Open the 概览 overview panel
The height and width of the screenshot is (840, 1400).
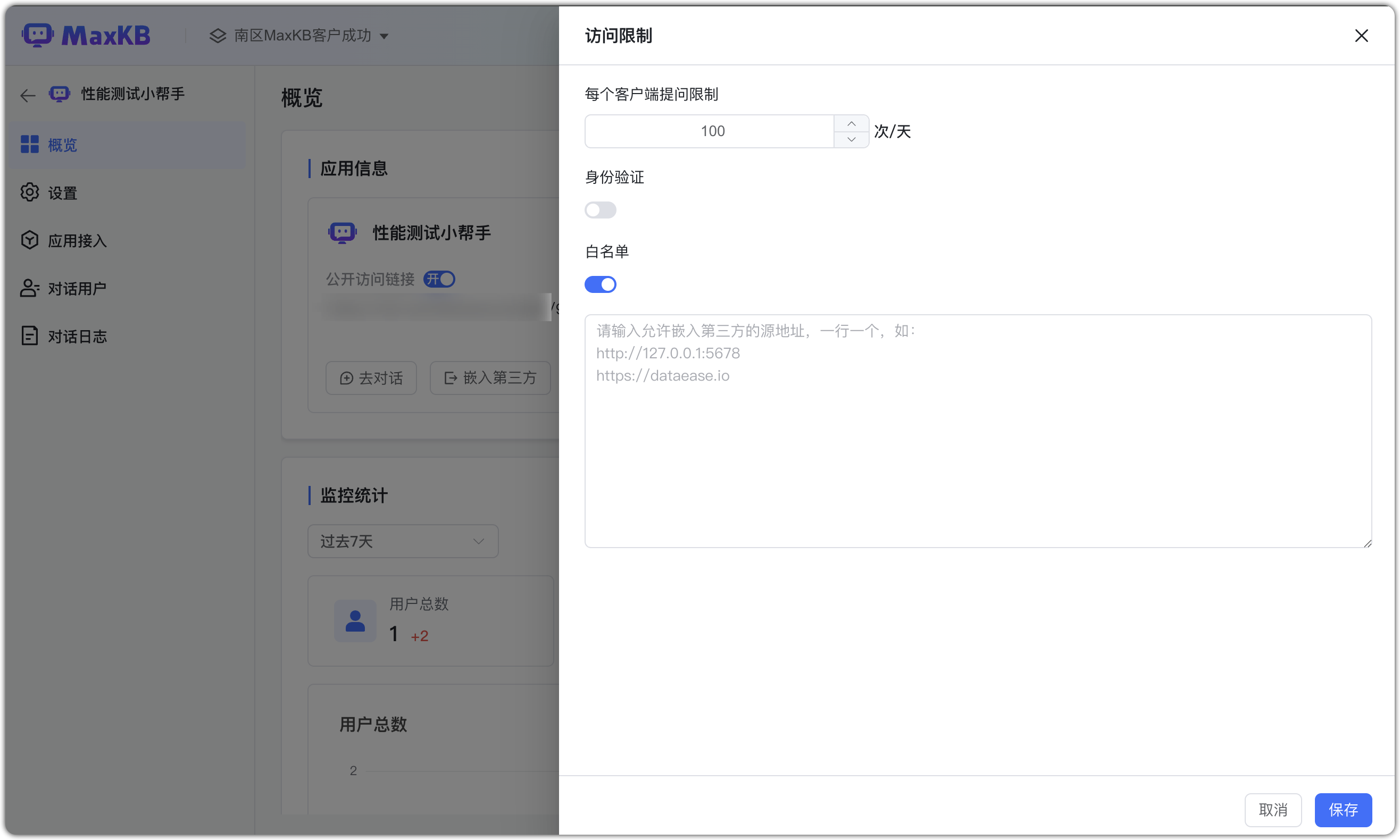tap(62, 145)
